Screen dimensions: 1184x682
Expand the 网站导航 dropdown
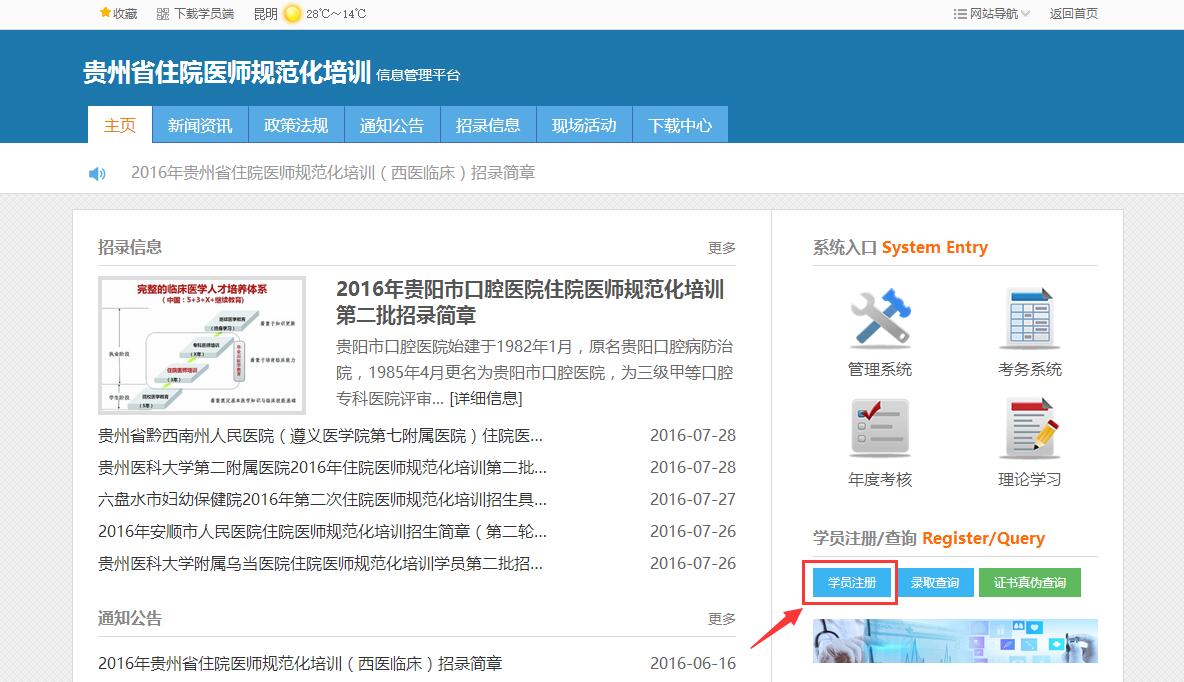click(x=992, y=14)
